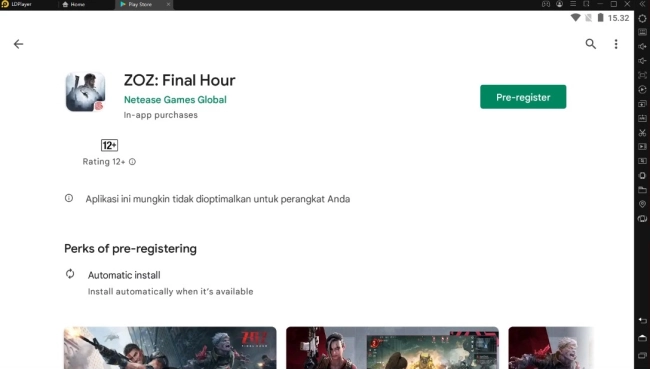
Task: Click the 'In-app purchases' label
Action: click(x=160, y=115)
